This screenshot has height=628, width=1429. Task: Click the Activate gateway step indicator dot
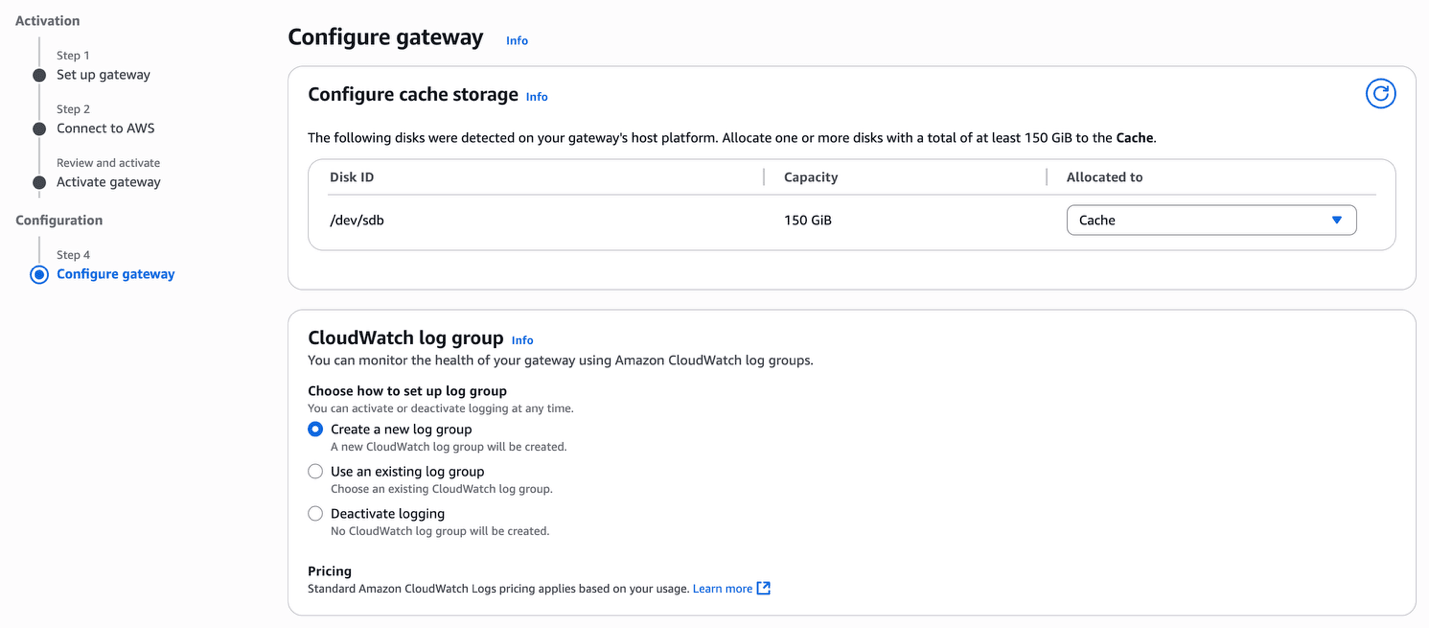[x=38, y=181]
